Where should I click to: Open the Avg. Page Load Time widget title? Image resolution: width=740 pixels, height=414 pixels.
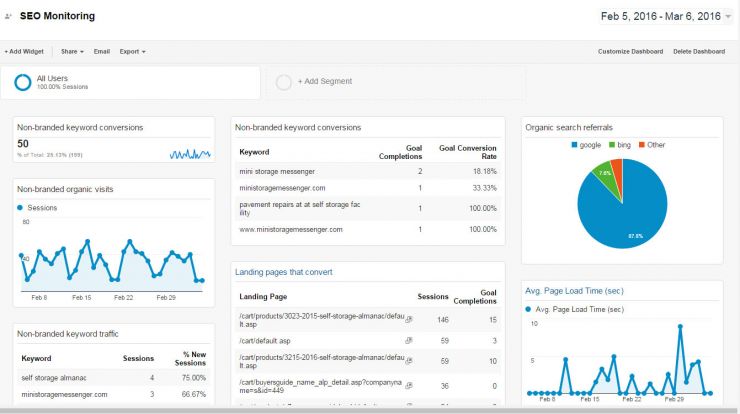pos(574,291)
